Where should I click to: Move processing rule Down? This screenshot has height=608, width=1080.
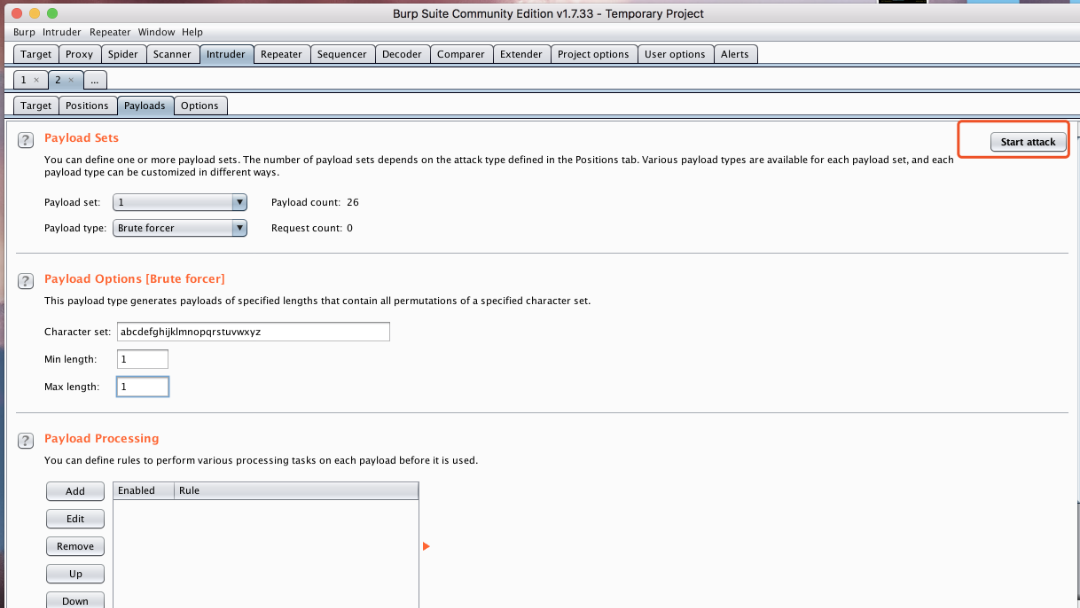pos(75,600)
